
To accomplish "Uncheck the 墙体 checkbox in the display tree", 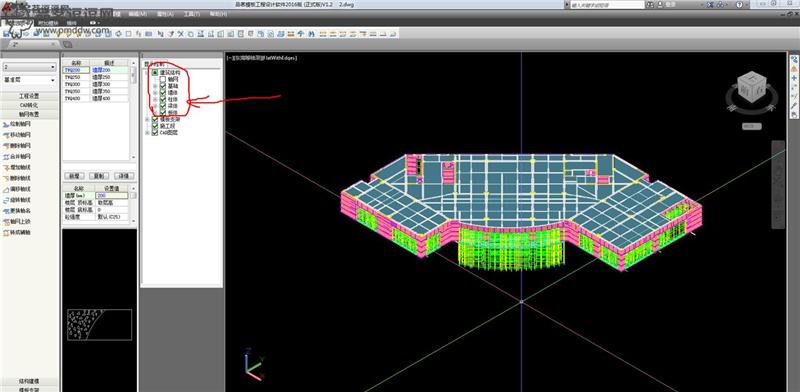I will click(x=163, y=92).
